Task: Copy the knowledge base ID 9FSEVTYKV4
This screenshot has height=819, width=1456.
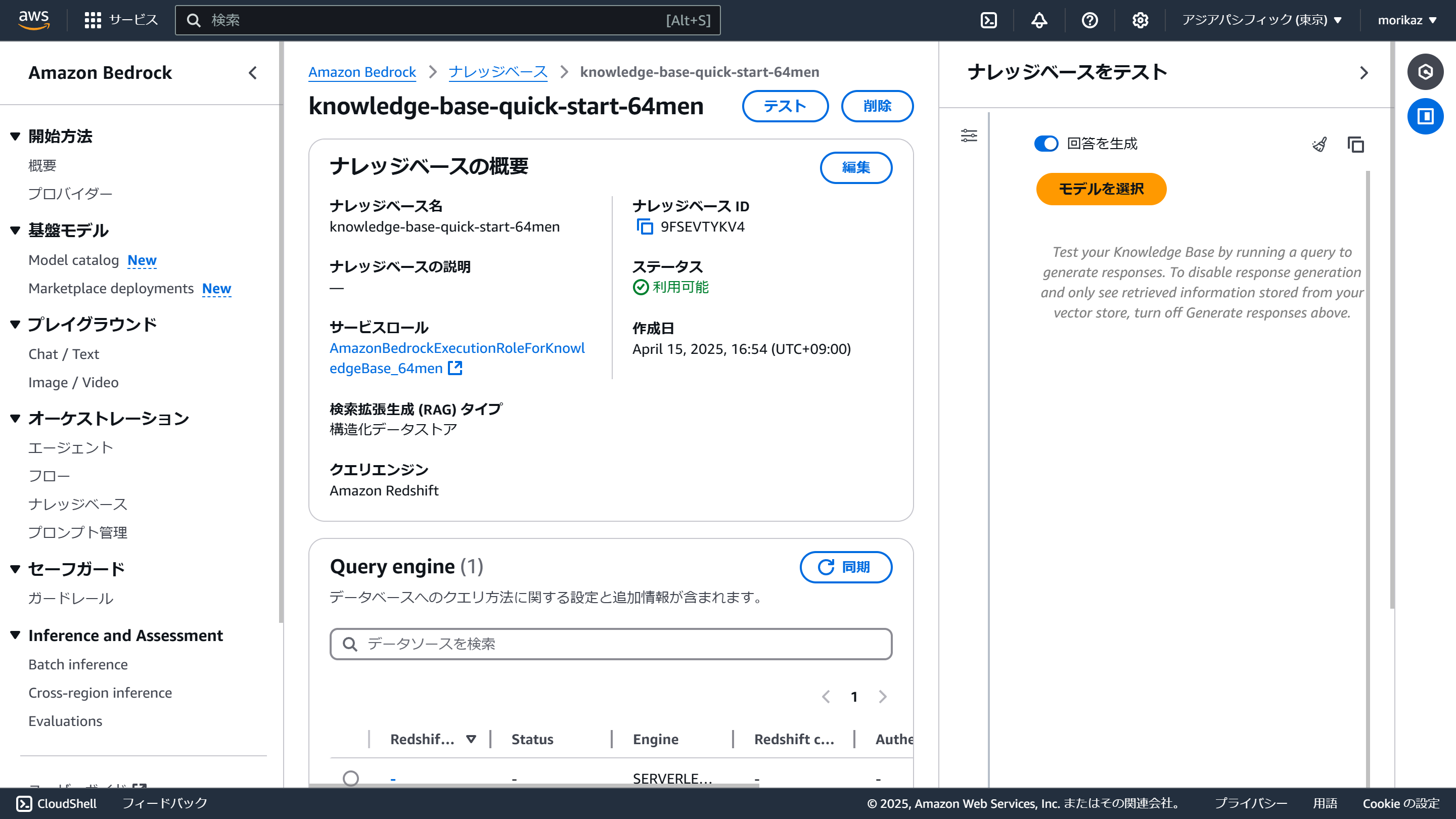Action: click(645, 226)
